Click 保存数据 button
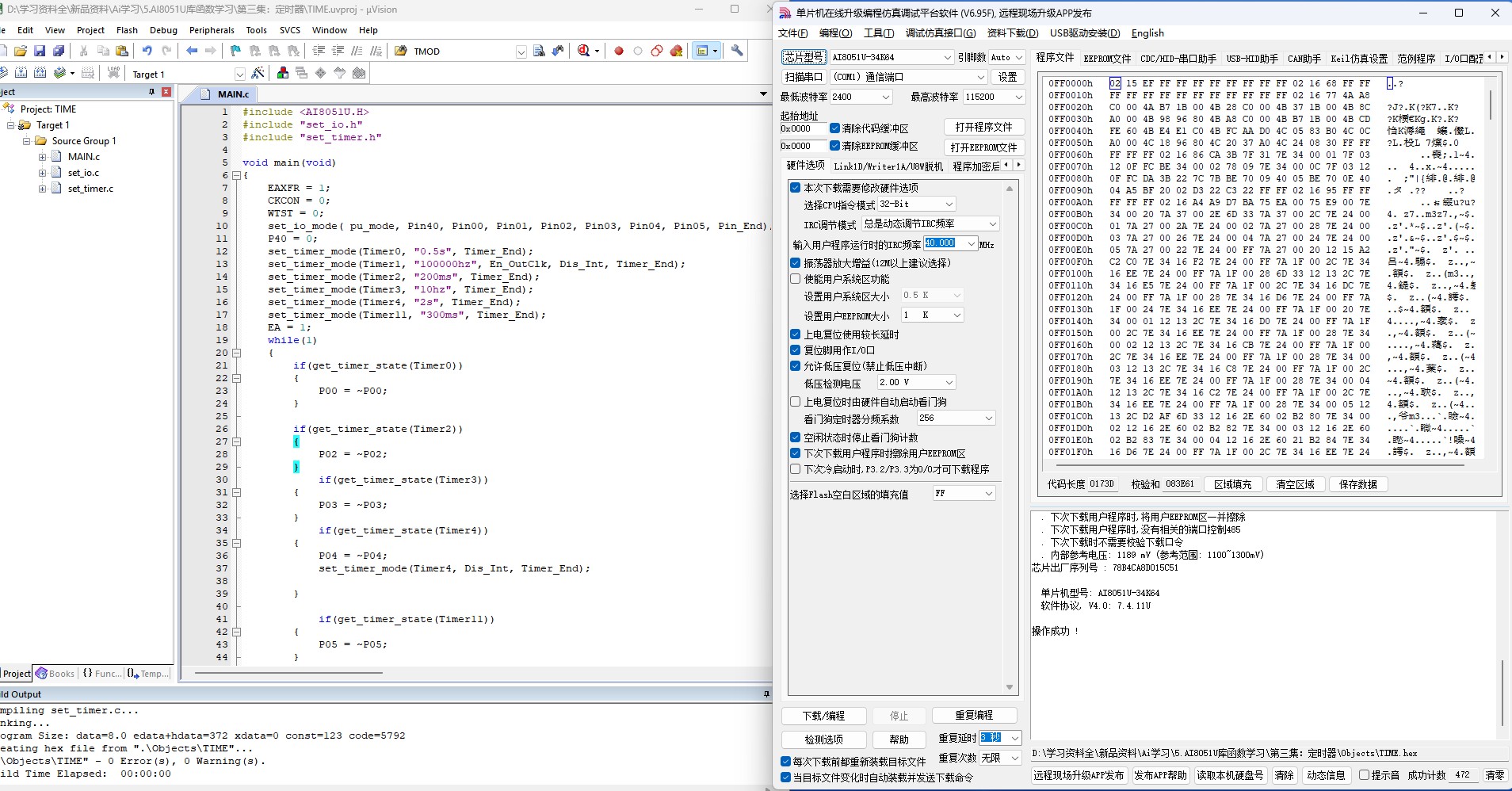 pyautogui.click(x=1358, y=484)
